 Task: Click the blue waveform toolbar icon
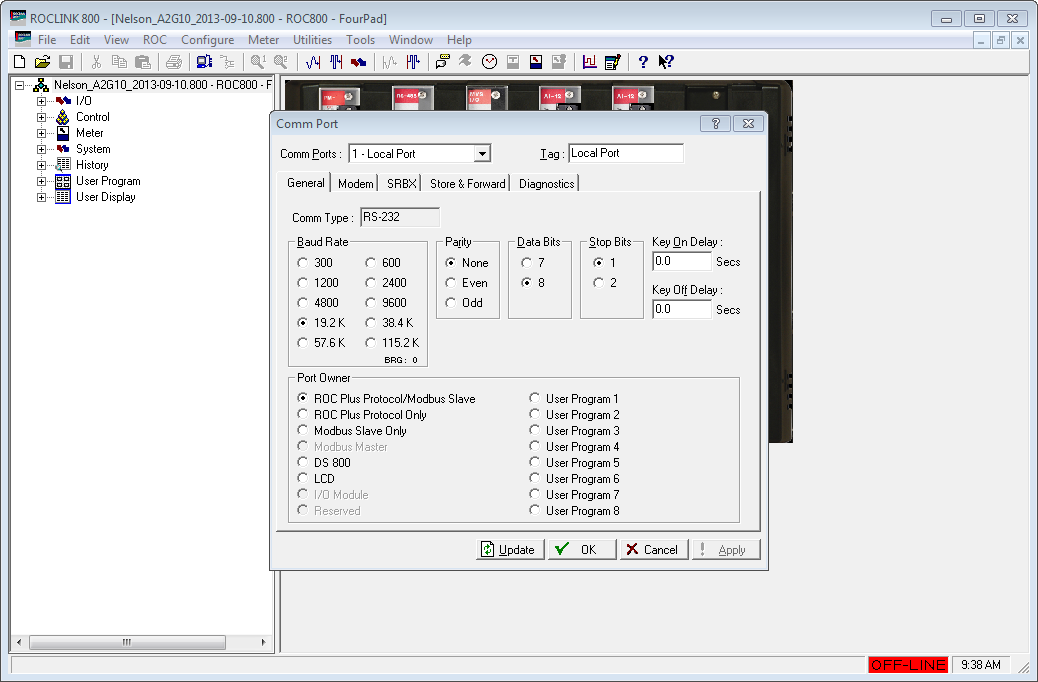pyautogui.click(x=313, y=62)
